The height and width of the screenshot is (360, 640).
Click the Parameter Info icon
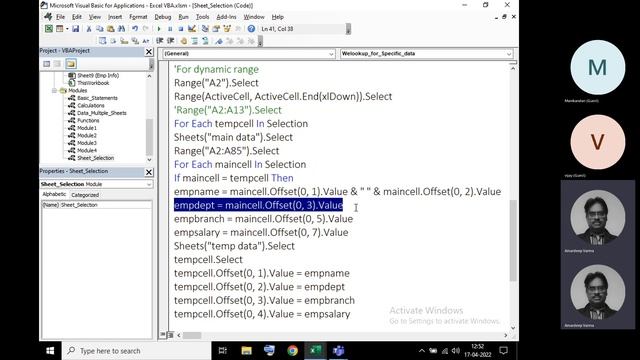[135, 41]
